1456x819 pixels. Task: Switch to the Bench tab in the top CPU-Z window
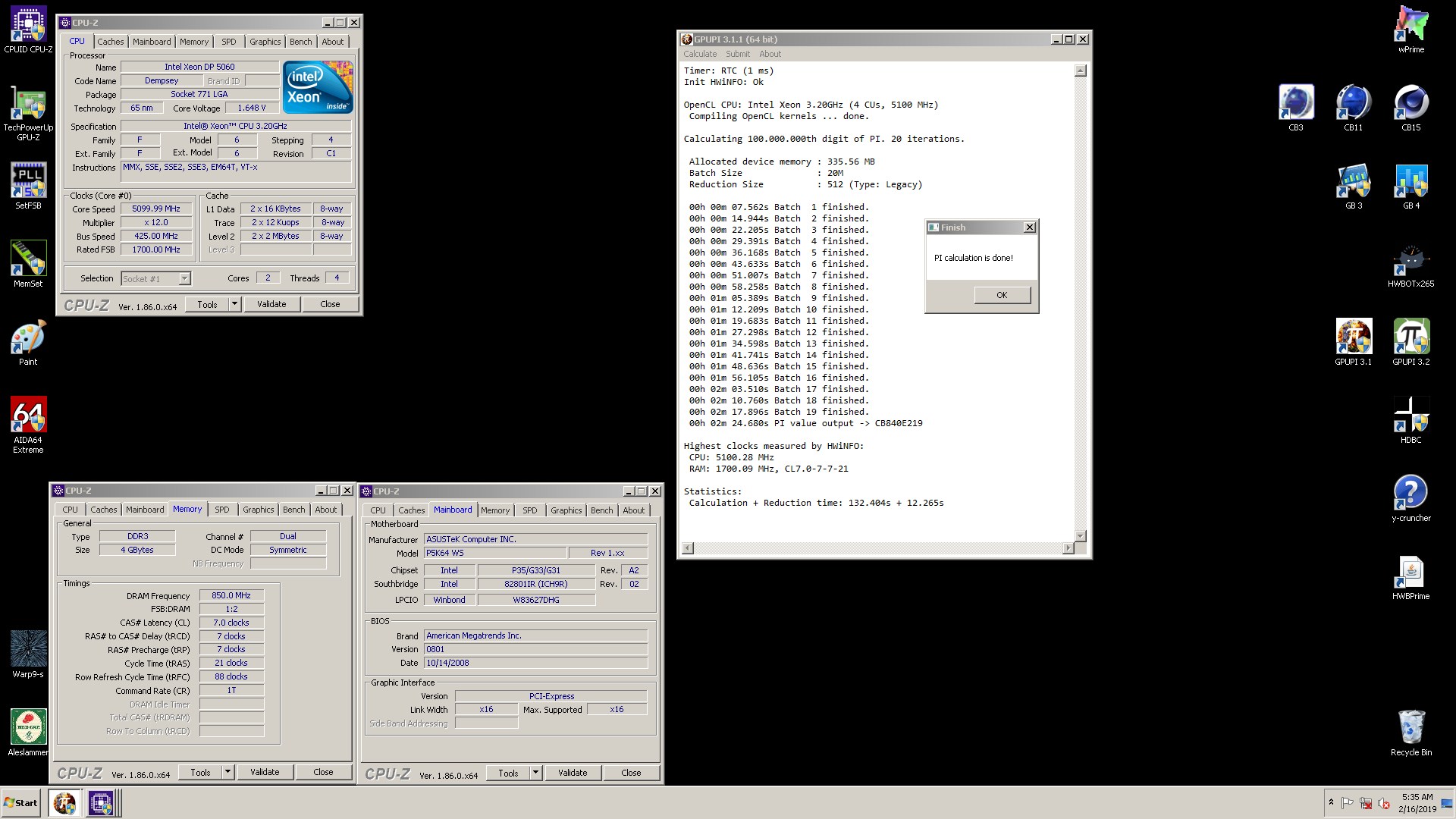[300, 42]
